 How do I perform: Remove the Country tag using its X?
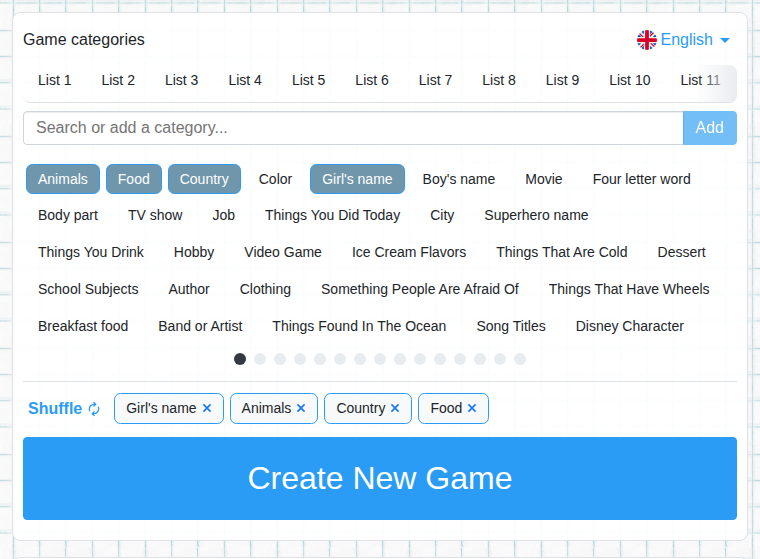click(395, 408)
